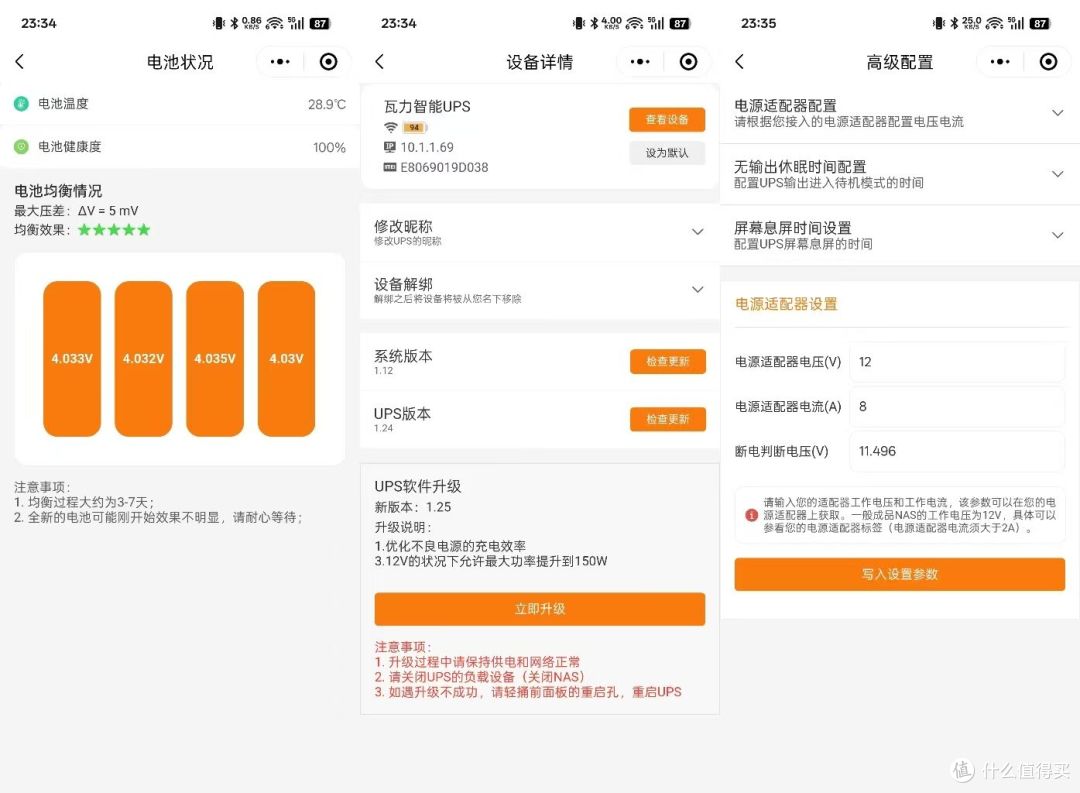
Task: Go back from the 设备详情 screen
Action: pyautogui.click(x=380, y=62)
